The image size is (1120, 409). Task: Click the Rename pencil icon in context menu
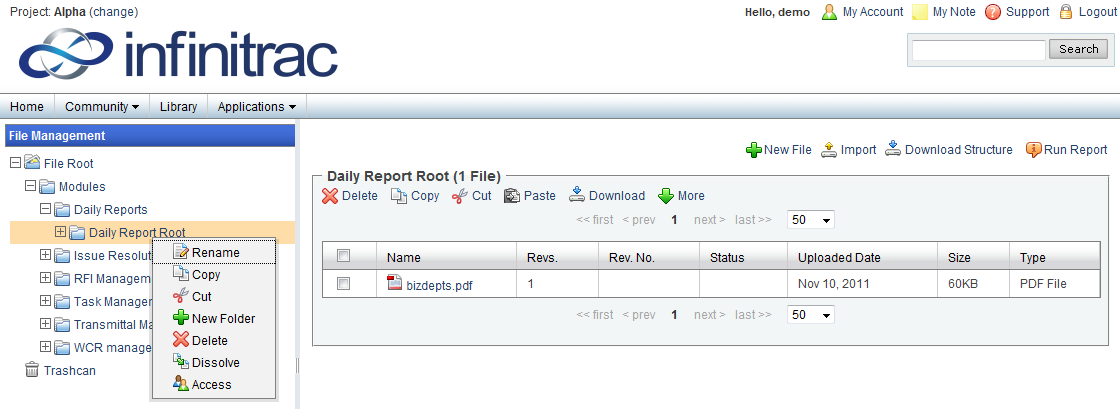coord(181,252)
